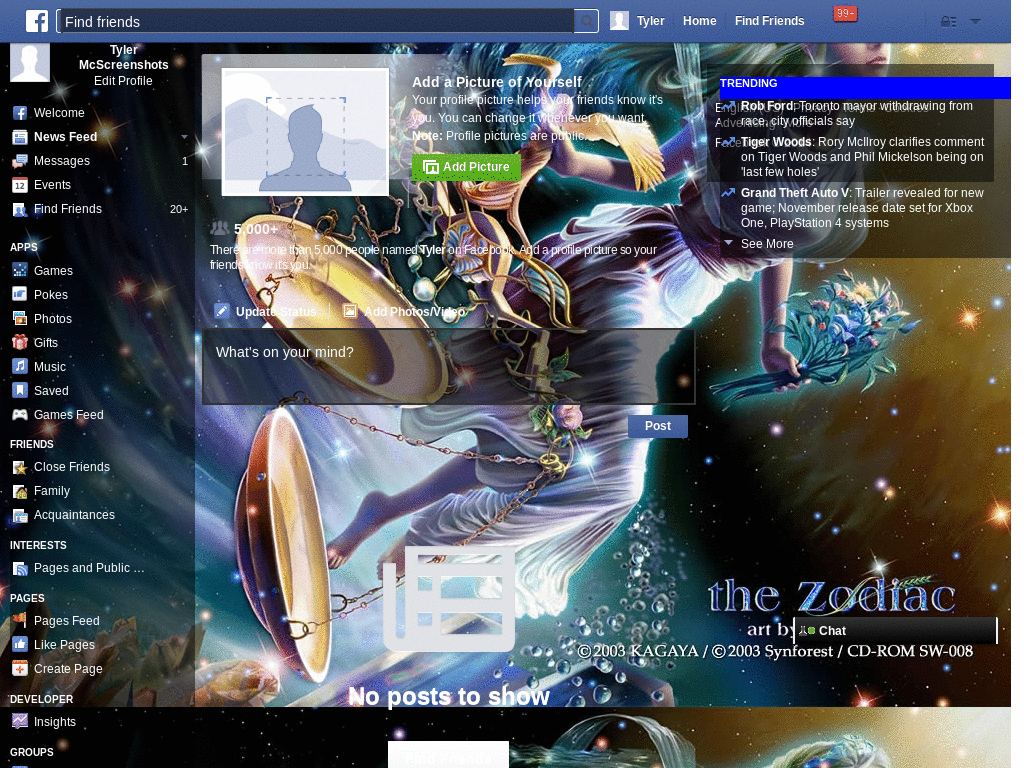1024x768 pixels.
Task: Click the Events calendar icon
Action: [x=20, y=185]
